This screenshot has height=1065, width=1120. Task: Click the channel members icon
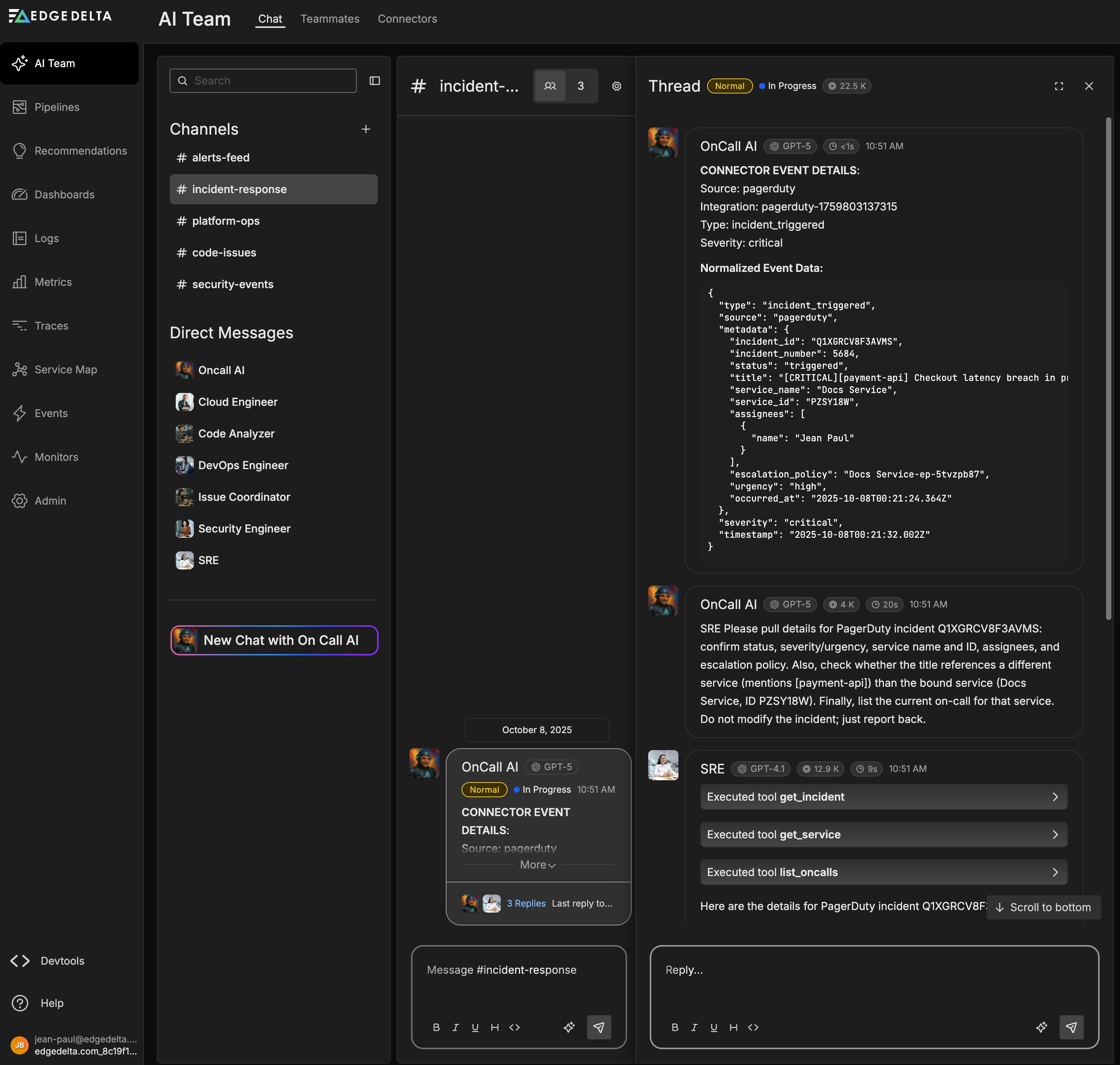click(x=549, y=86)
